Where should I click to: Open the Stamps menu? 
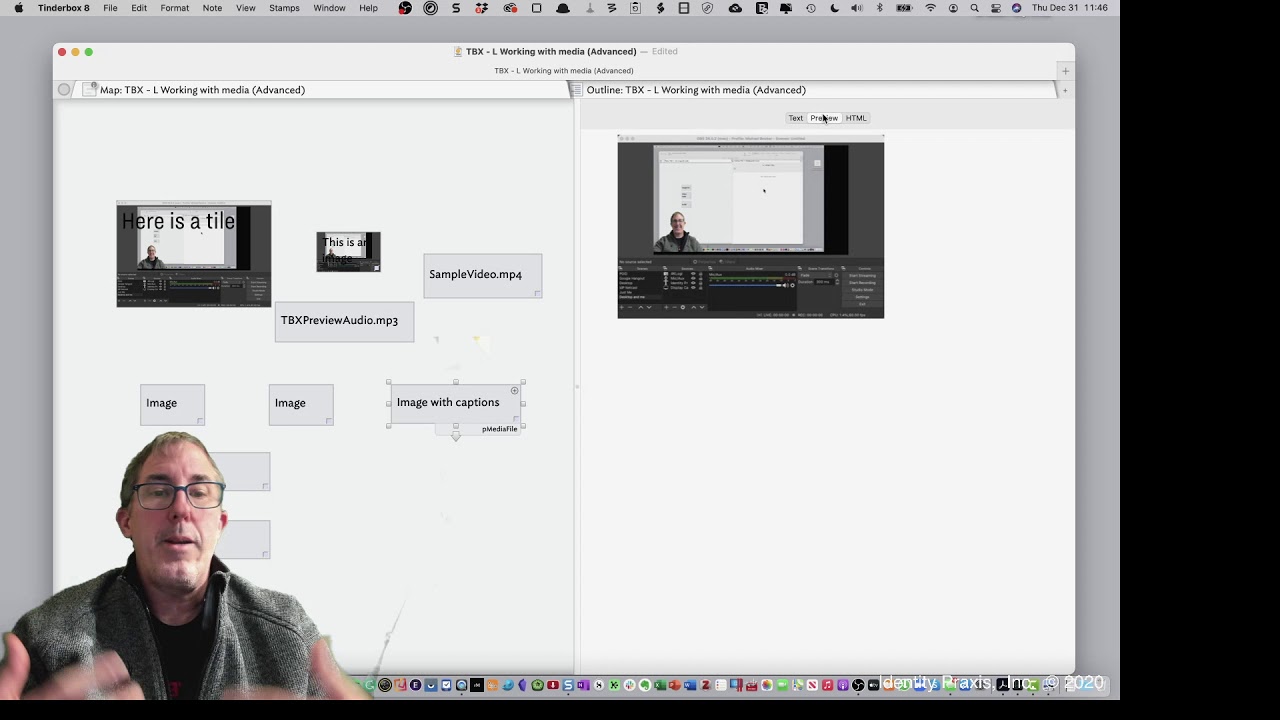[284, 8]
